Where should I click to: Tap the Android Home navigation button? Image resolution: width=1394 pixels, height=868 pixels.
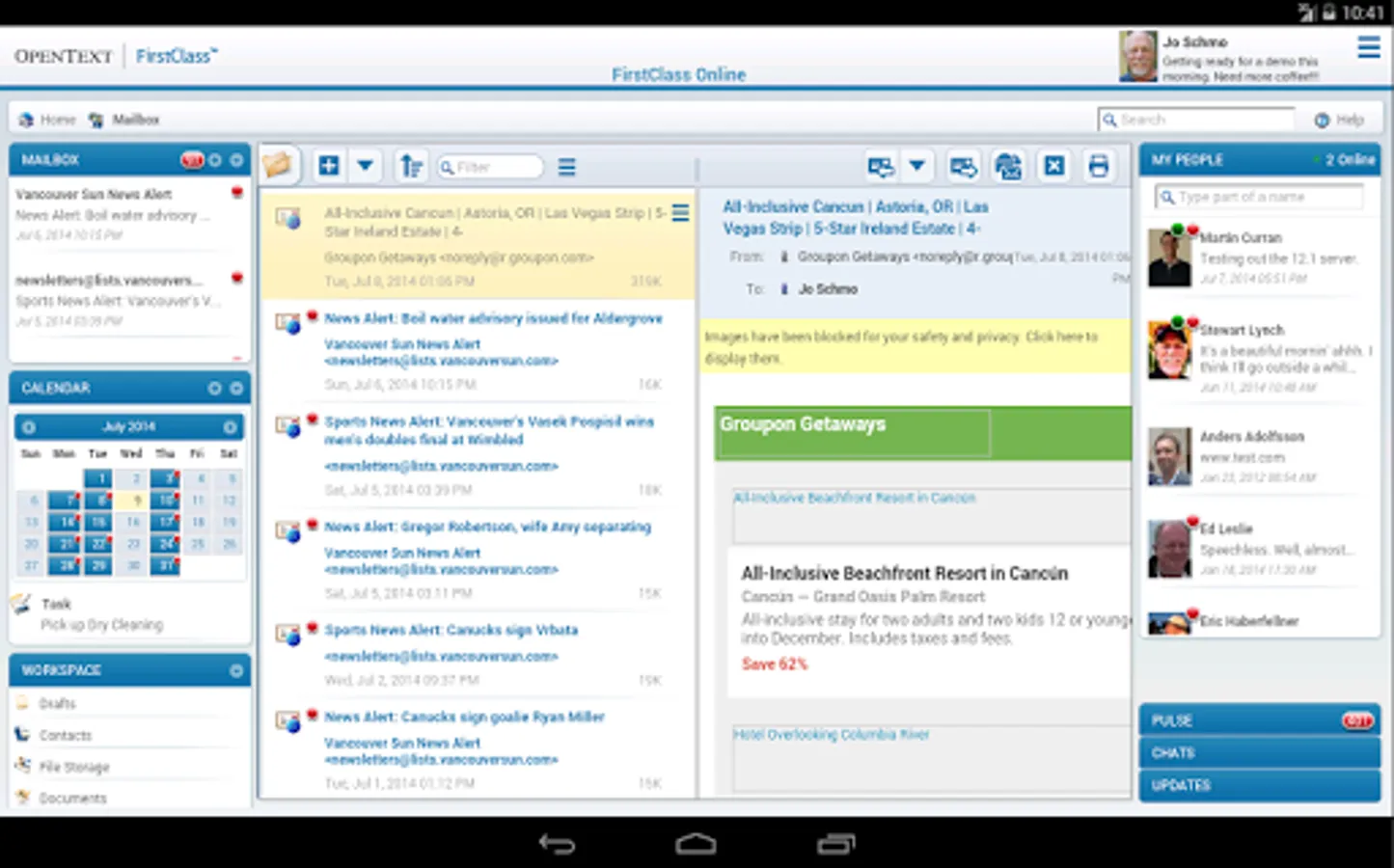click(x=696, y=844)
